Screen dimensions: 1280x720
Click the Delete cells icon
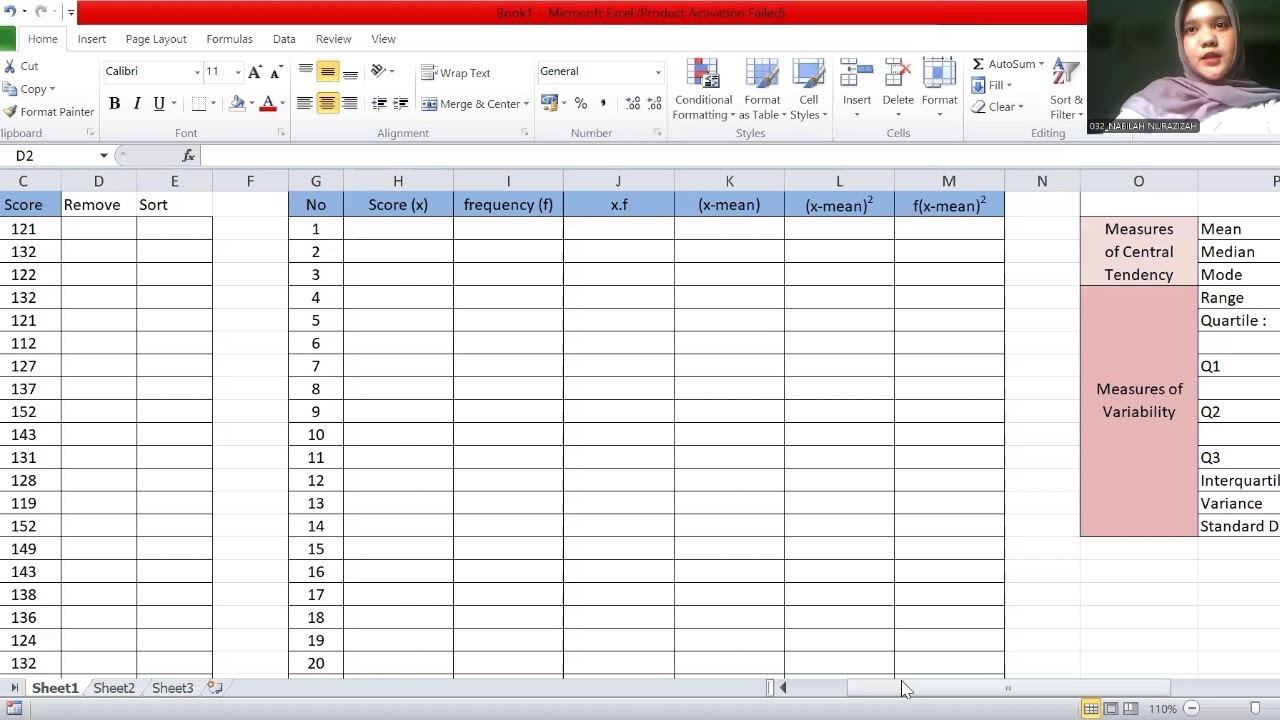pos(898,74)
